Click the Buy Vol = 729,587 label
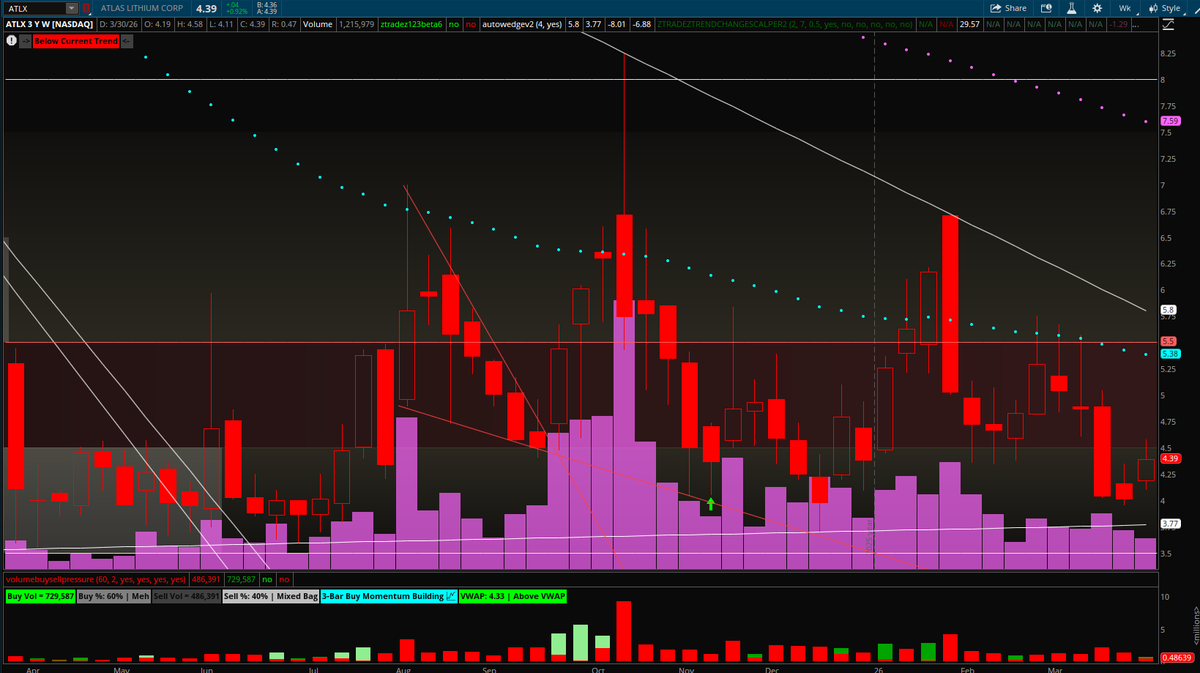 tap(40, 596)
